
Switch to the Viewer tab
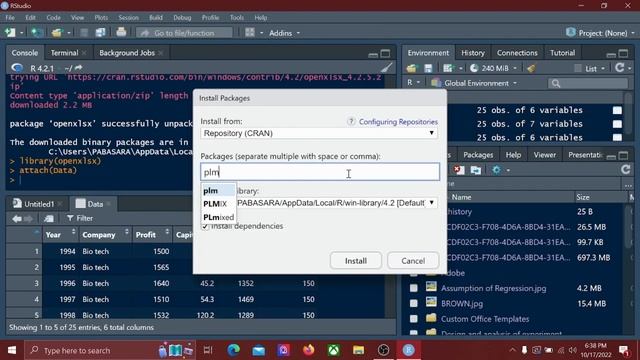544,155
